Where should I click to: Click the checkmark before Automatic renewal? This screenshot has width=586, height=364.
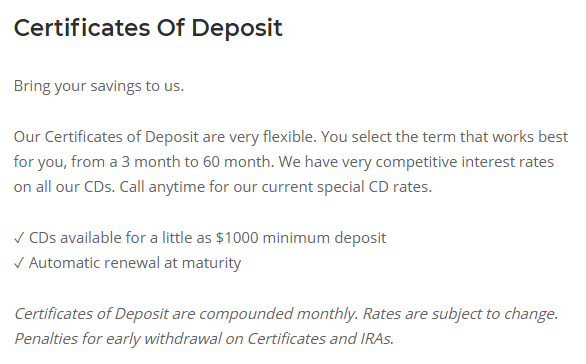(x=19, y=263)
